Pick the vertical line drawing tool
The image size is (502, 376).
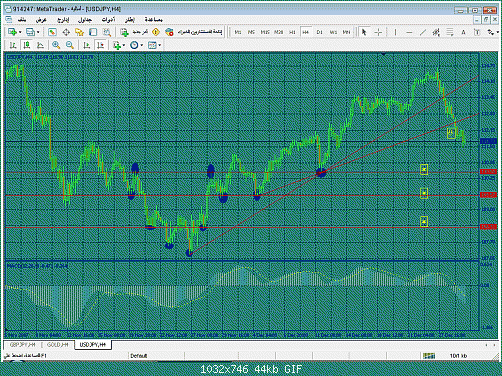coord(395,32)
